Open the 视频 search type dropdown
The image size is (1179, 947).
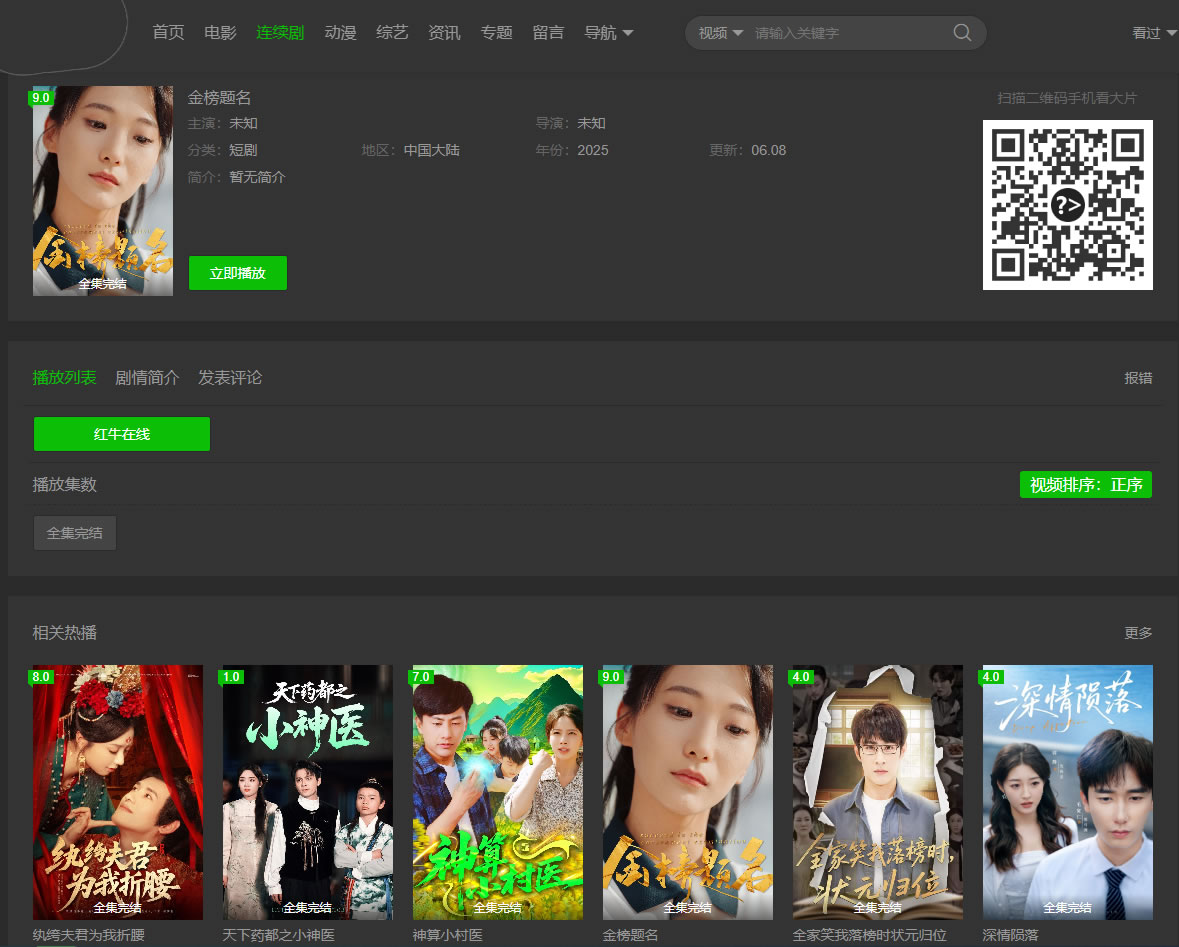tap(720, 33)
